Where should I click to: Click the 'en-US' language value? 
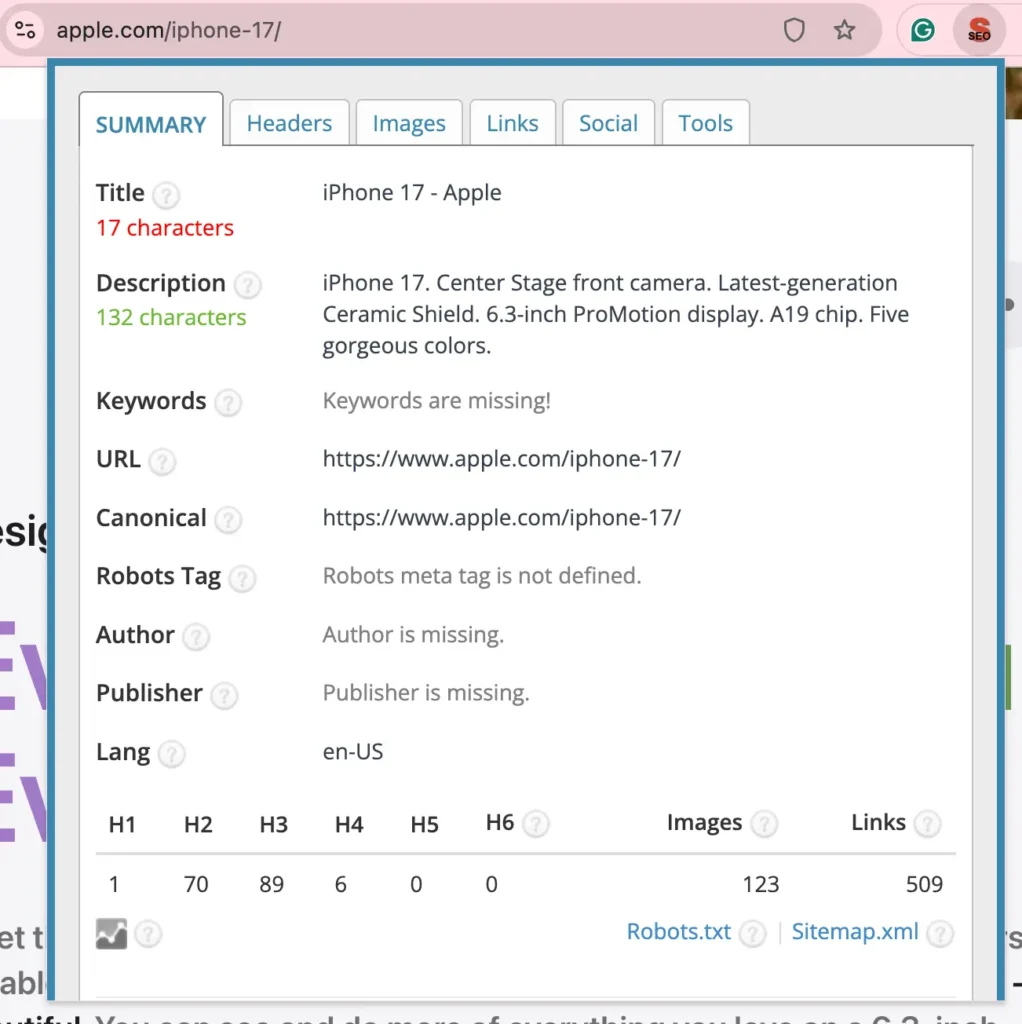(353, 752)
